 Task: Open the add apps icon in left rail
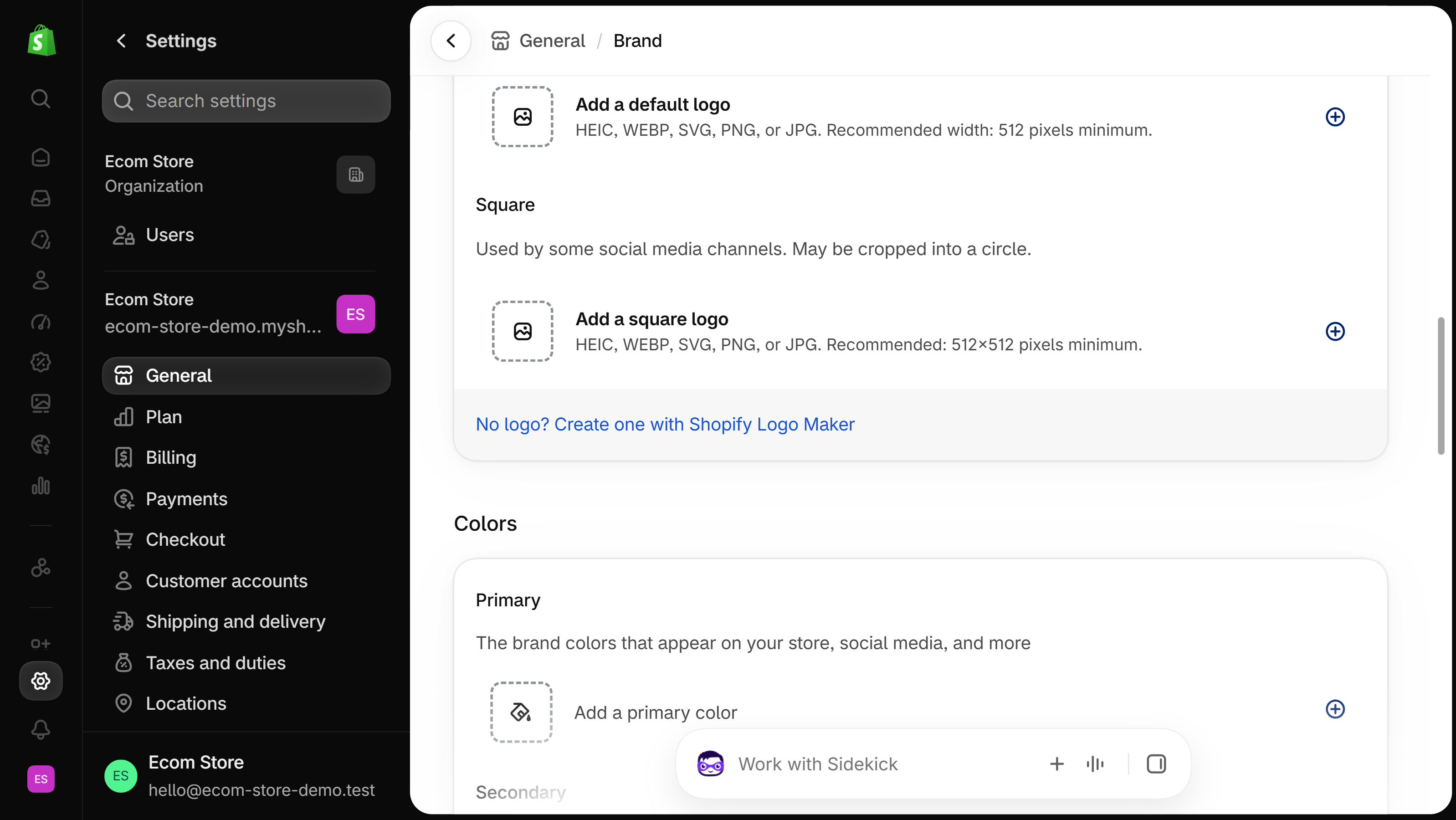[41, 644]
